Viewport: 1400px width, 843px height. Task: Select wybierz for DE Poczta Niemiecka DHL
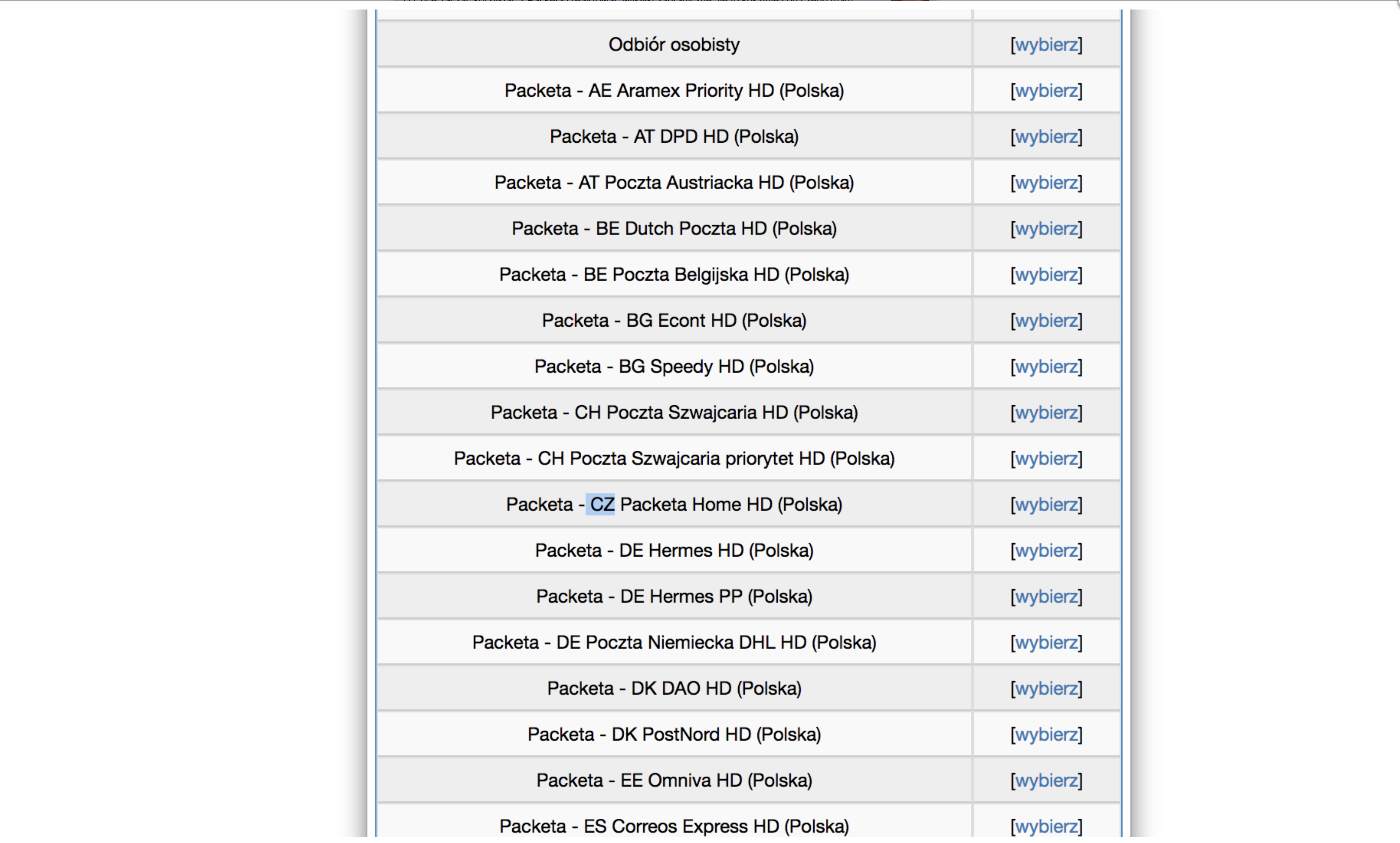tap(1046, 643)
